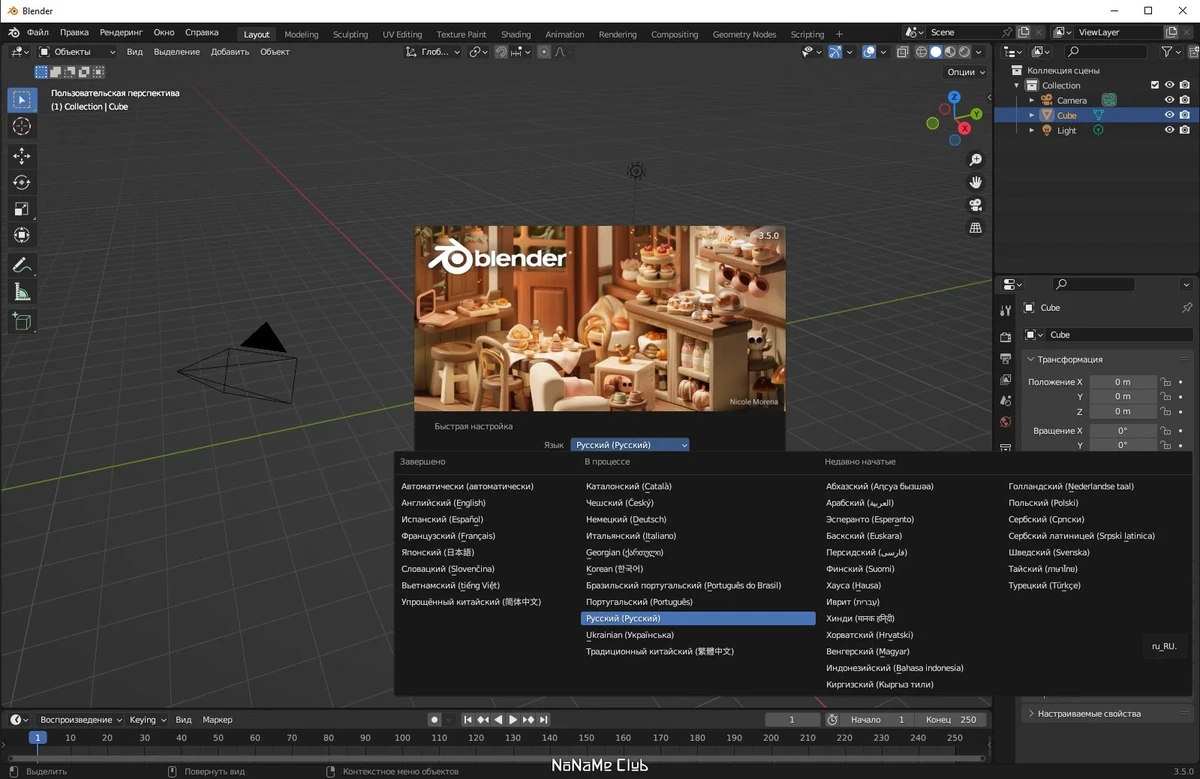Play the animation forward
This screenshot has width=1200, height=779.
coord(513,720)
